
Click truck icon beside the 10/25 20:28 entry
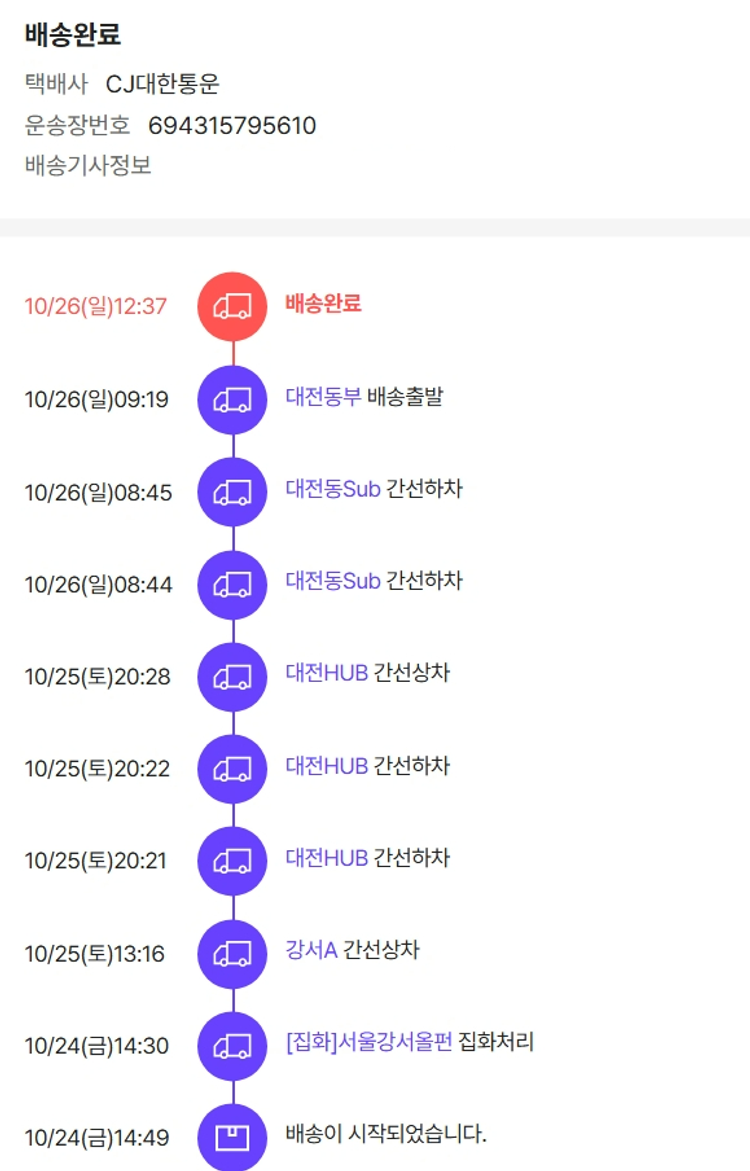tap(233, 677)
